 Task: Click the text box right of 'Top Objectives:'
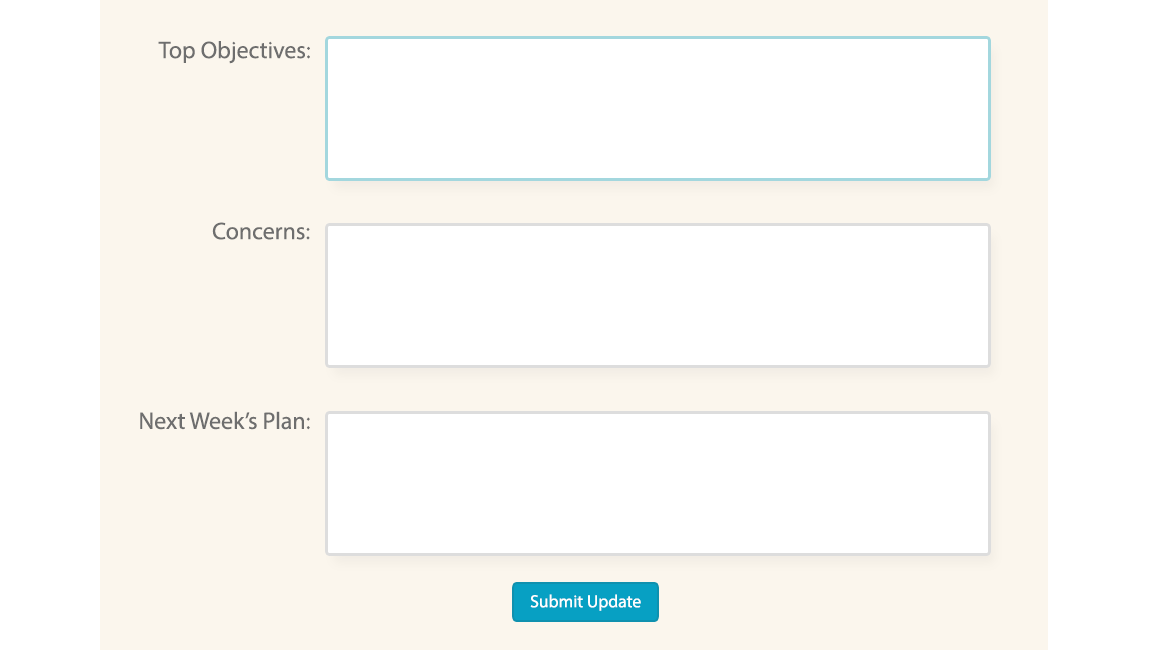[657, 108]
